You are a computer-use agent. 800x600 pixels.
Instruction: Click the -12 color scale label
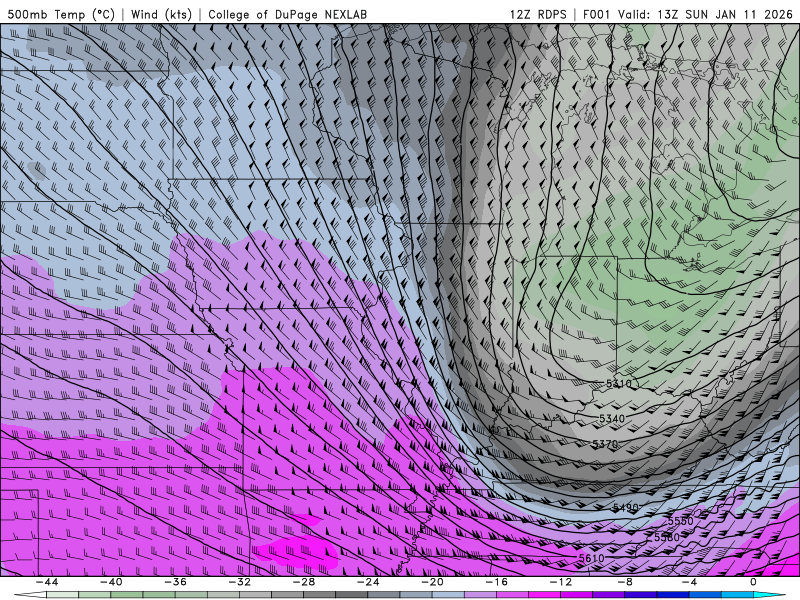click(x=561, y=582)
